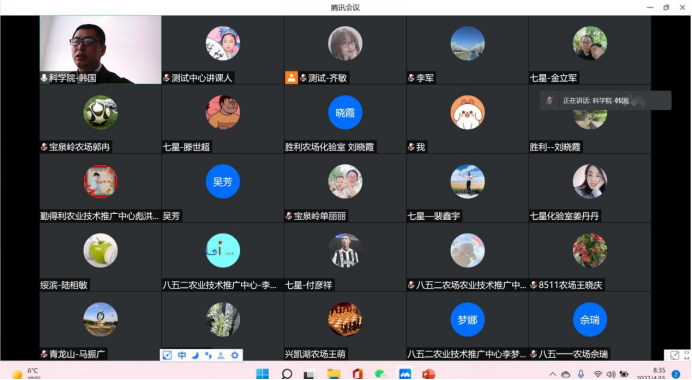The image size is (692, 380).
Task: Open Tencent Meeting icon in taskbar
Action: [x=405, y=374]
